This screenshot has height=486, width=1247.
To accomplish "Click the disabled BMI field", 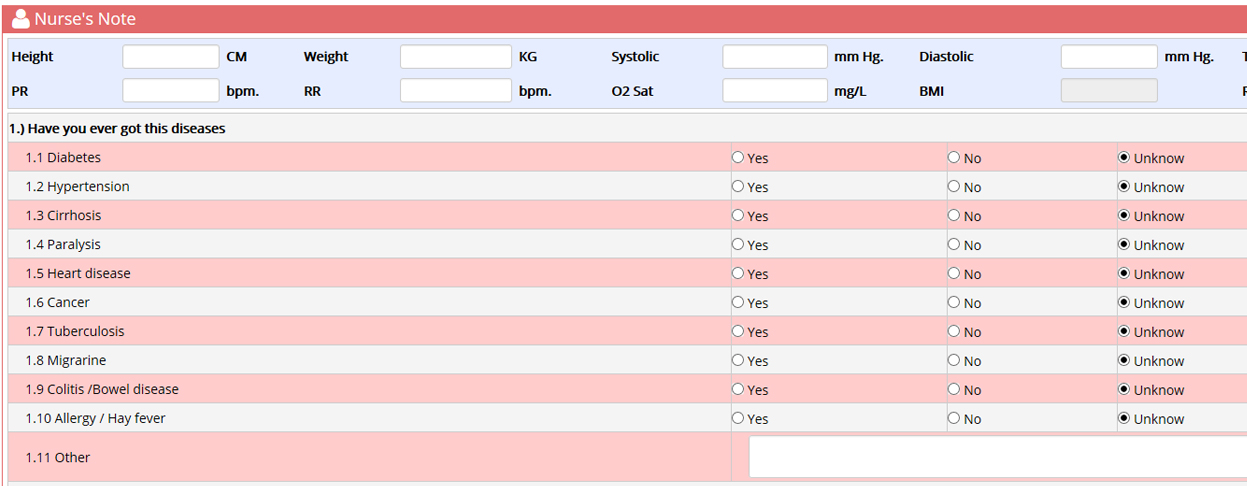I will point(1108,91).
